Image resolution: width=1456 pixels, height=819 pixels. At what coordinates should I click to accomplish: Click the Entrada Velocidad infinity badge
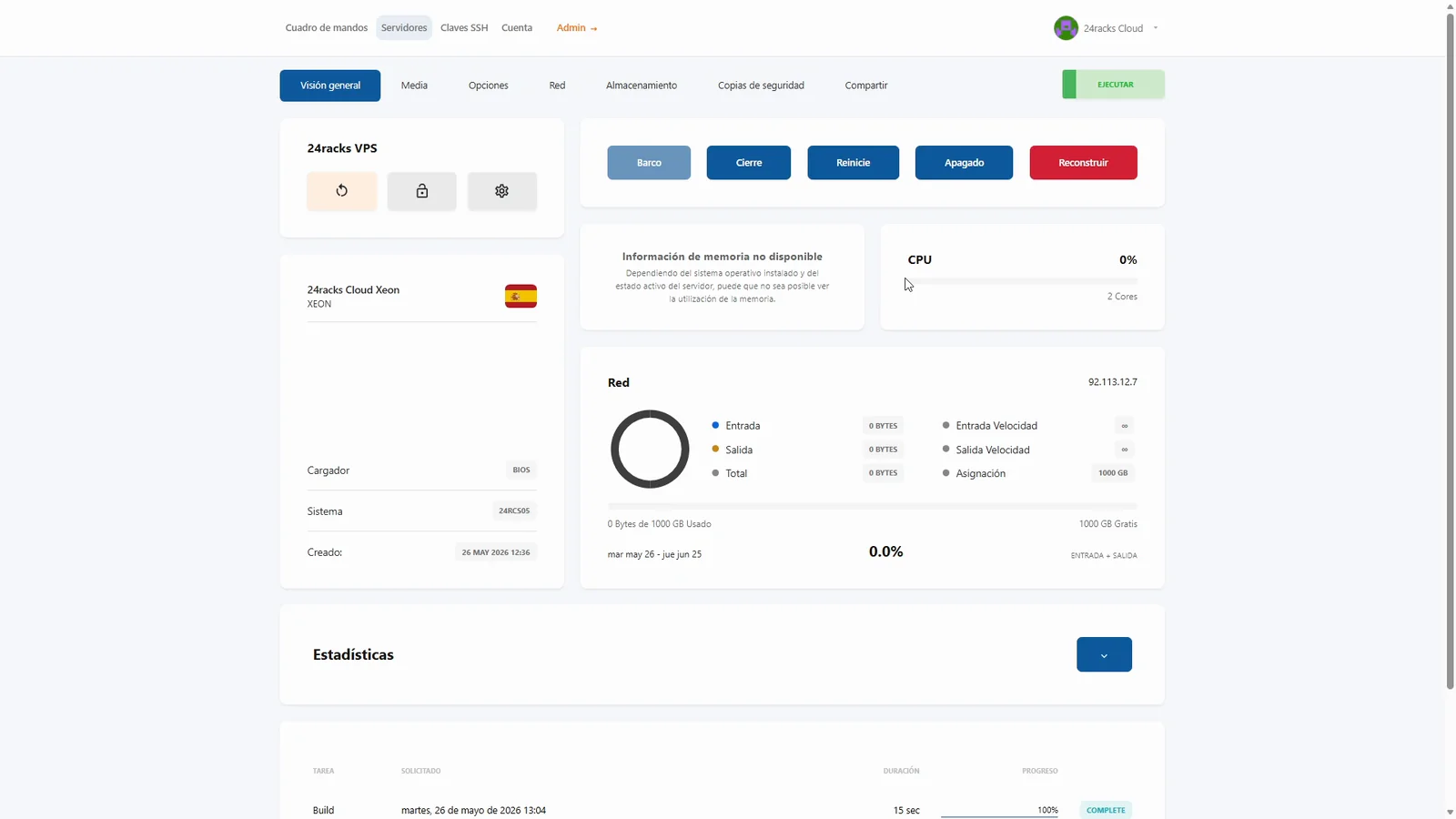coord(1125,426)
